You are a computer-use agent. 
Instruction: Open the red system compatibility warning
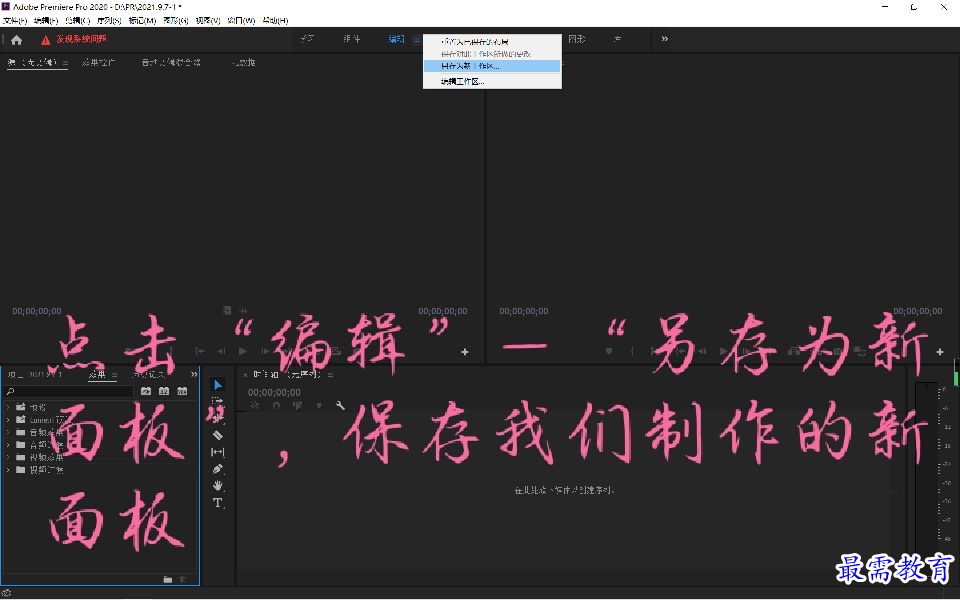click(73, 39)
